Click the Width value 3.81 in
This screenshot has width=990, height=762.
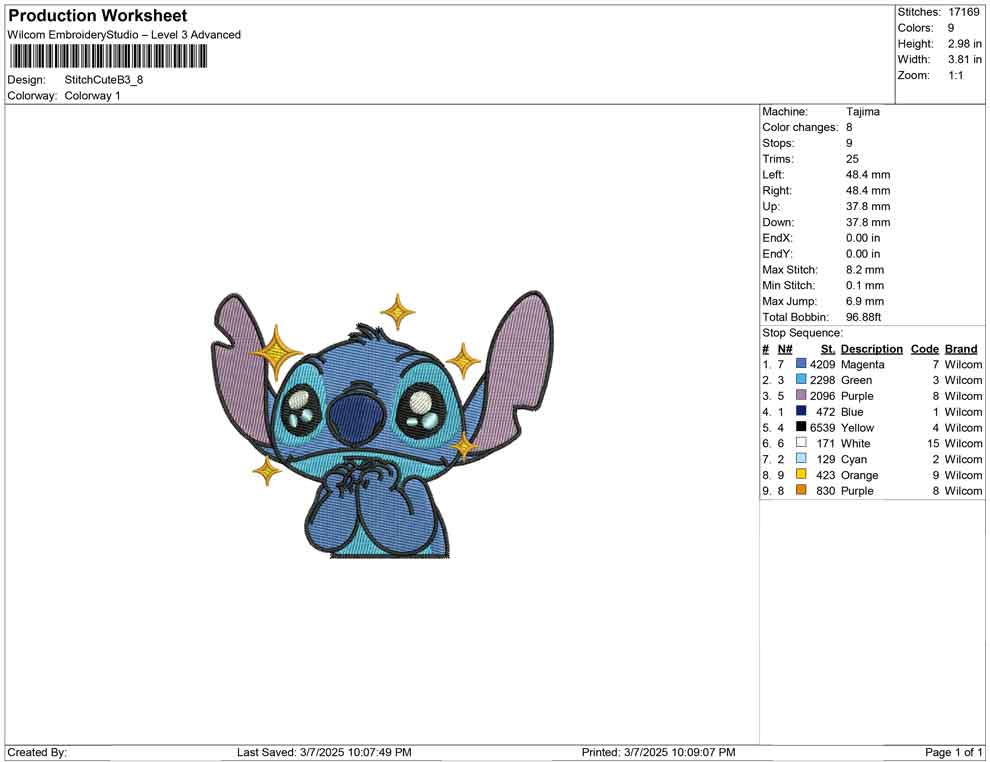point(964,59)
